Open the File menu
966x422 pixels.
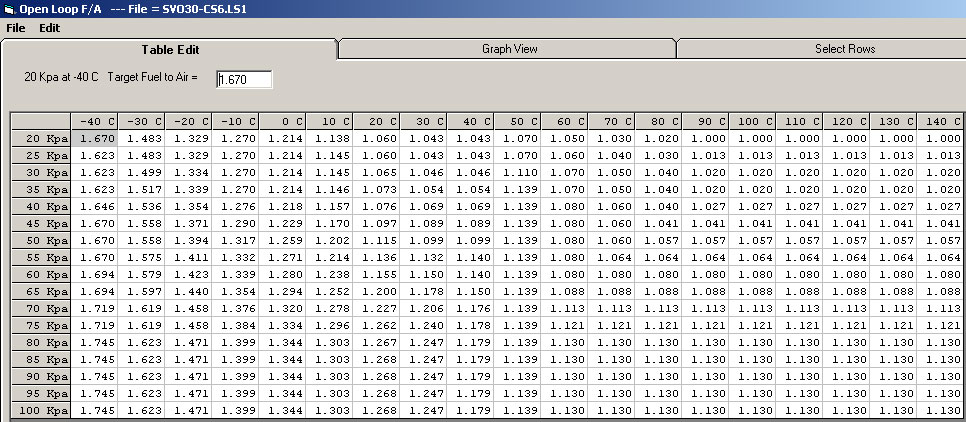click(x=15, y=28)
